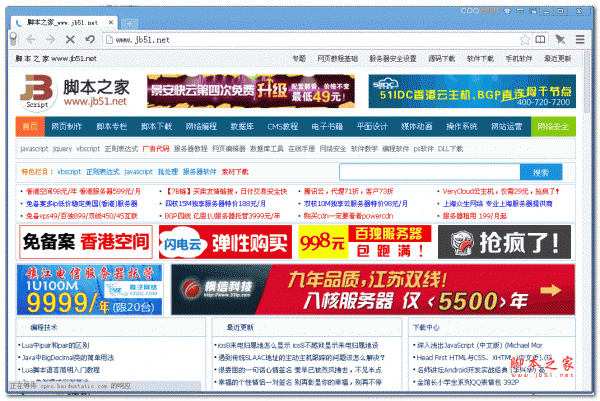This screenshot has height=401, width=600.
Task: Open the 抢疯了! banner
Action: click(504, 242)
